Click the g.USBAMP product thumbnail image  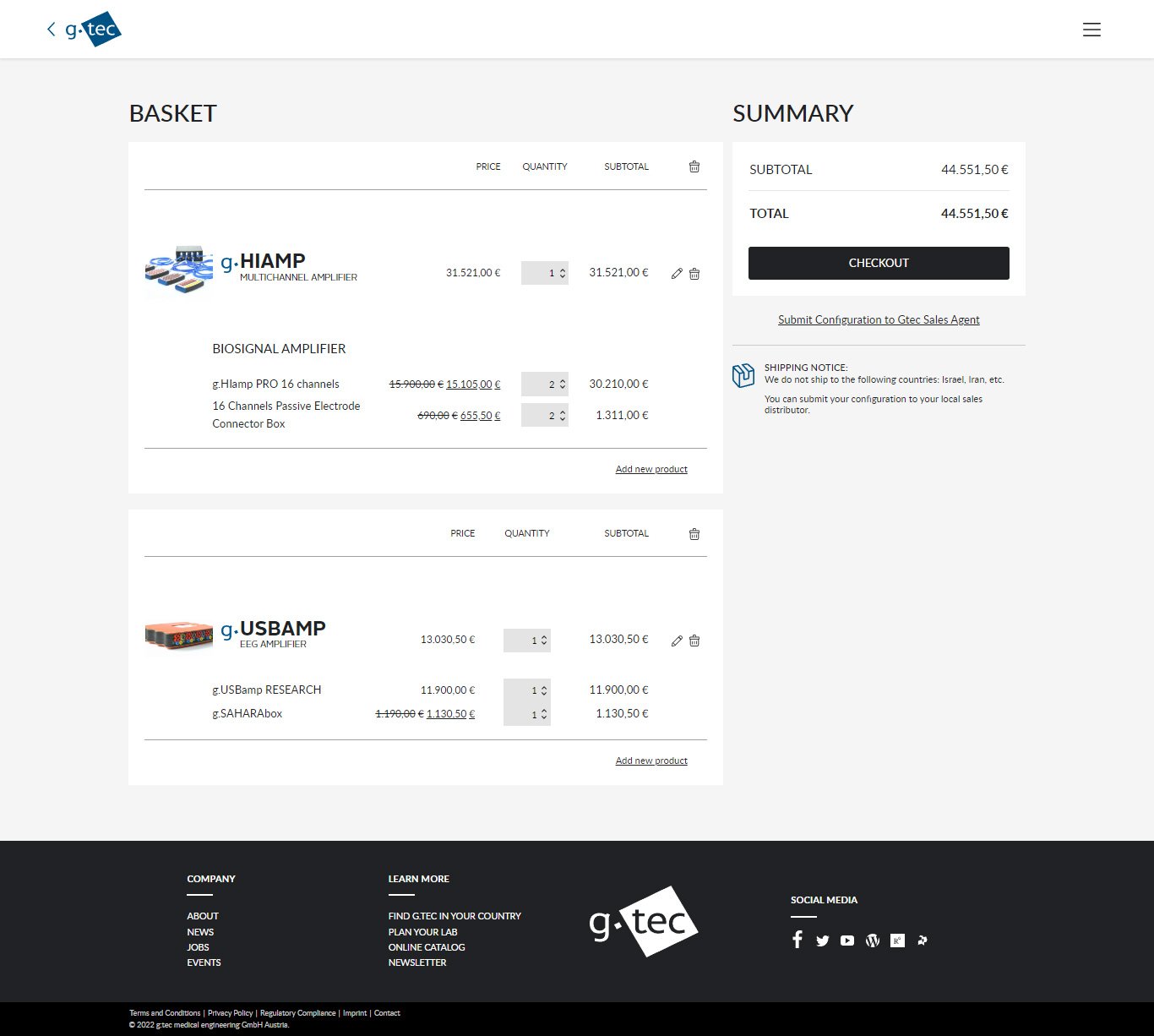[179, 635]
